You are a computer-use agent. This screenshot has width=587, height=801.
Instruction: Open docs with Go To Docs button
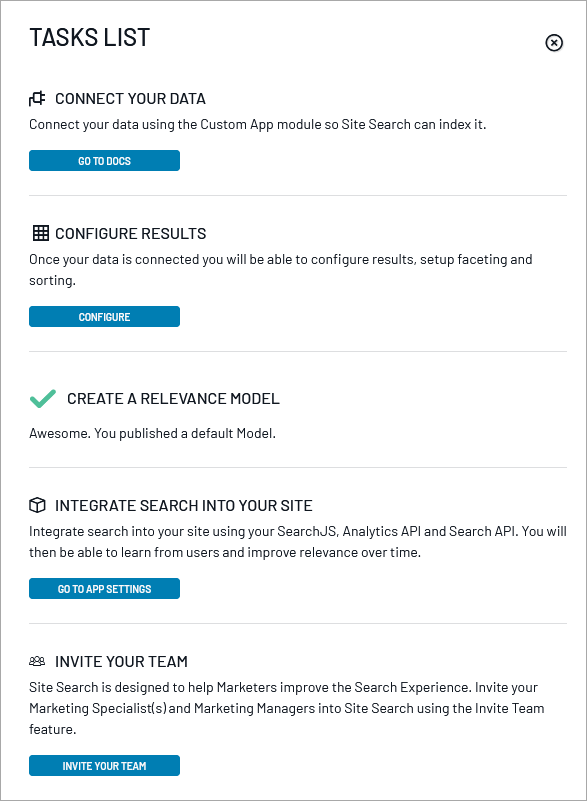[x=104, y=160]
